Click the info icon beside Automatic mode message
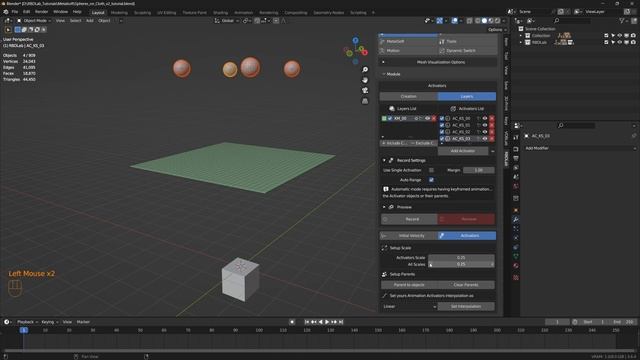 (x=386, y=189)
